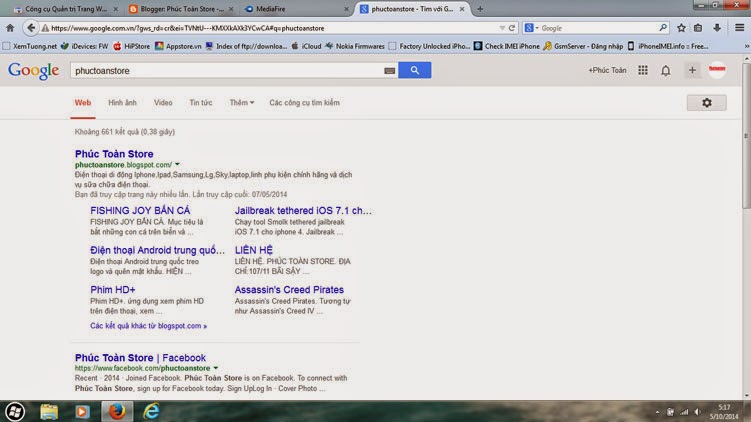Open the URL bar history dropdown

(501, 28)
